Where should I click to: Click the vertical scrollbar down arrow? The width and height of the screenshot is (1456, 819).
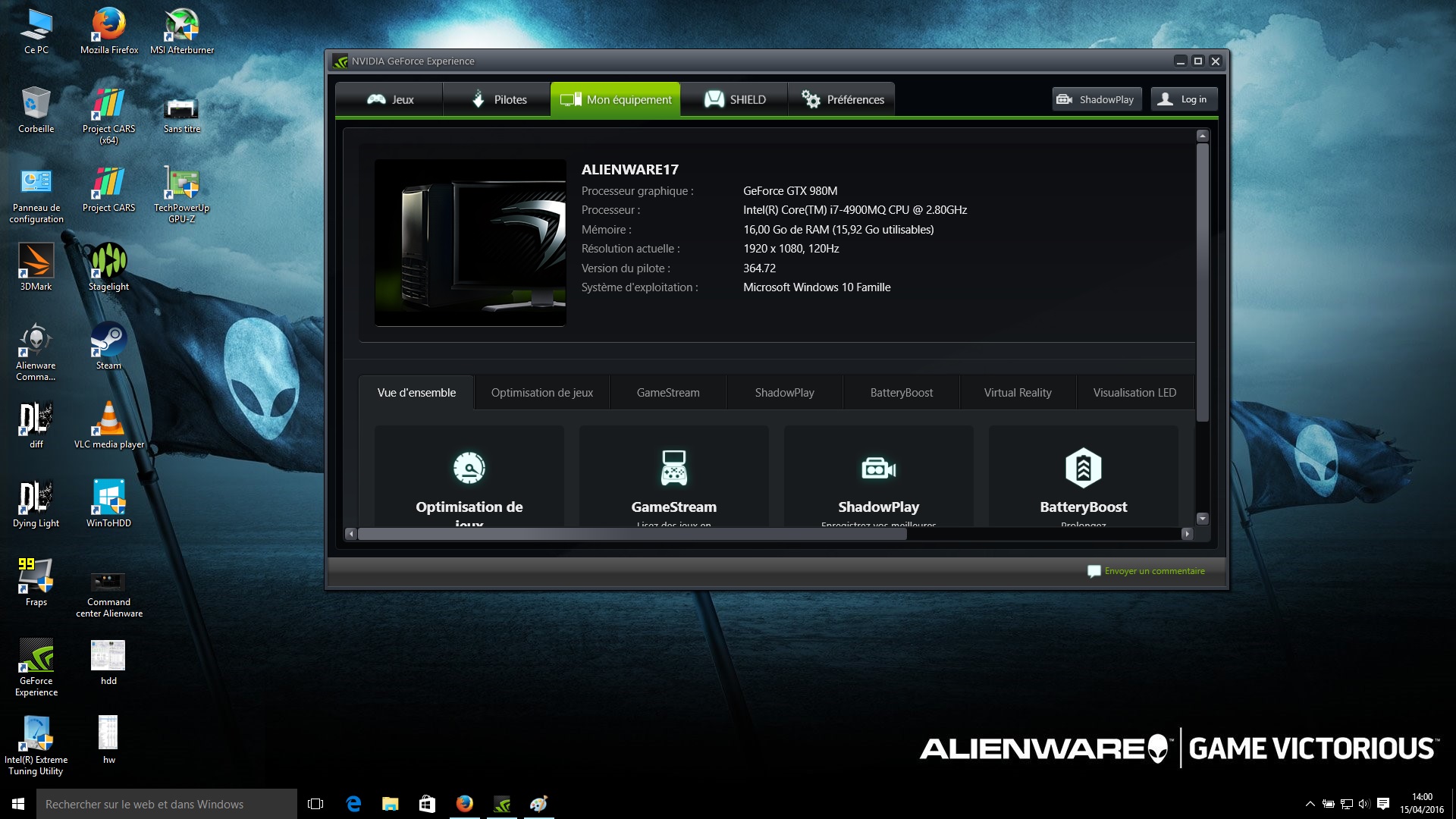(1202, 519)
